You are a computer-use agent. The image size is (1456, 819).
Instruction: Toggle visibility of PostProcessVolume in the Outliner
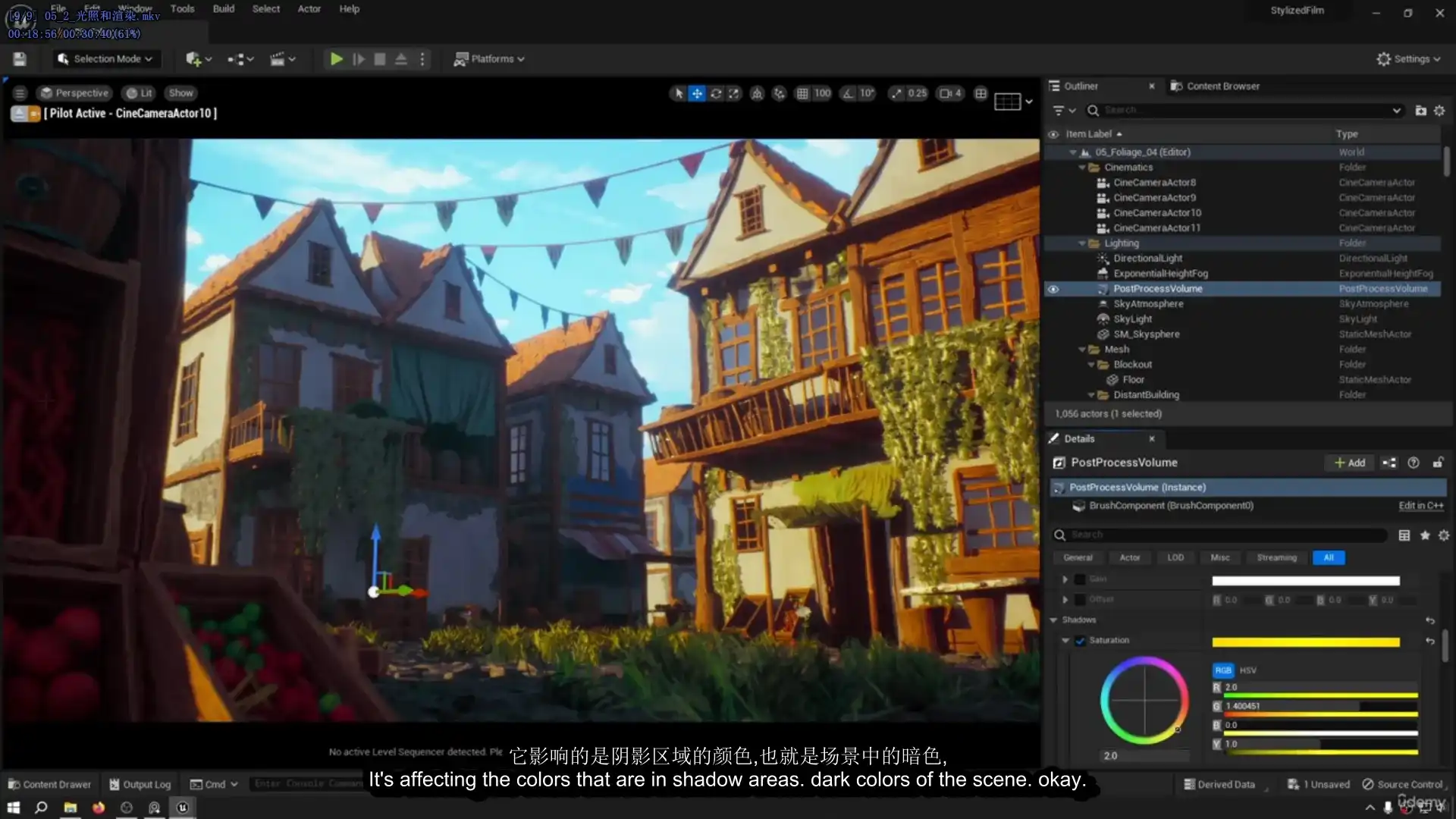click(x=1054, y=289)
